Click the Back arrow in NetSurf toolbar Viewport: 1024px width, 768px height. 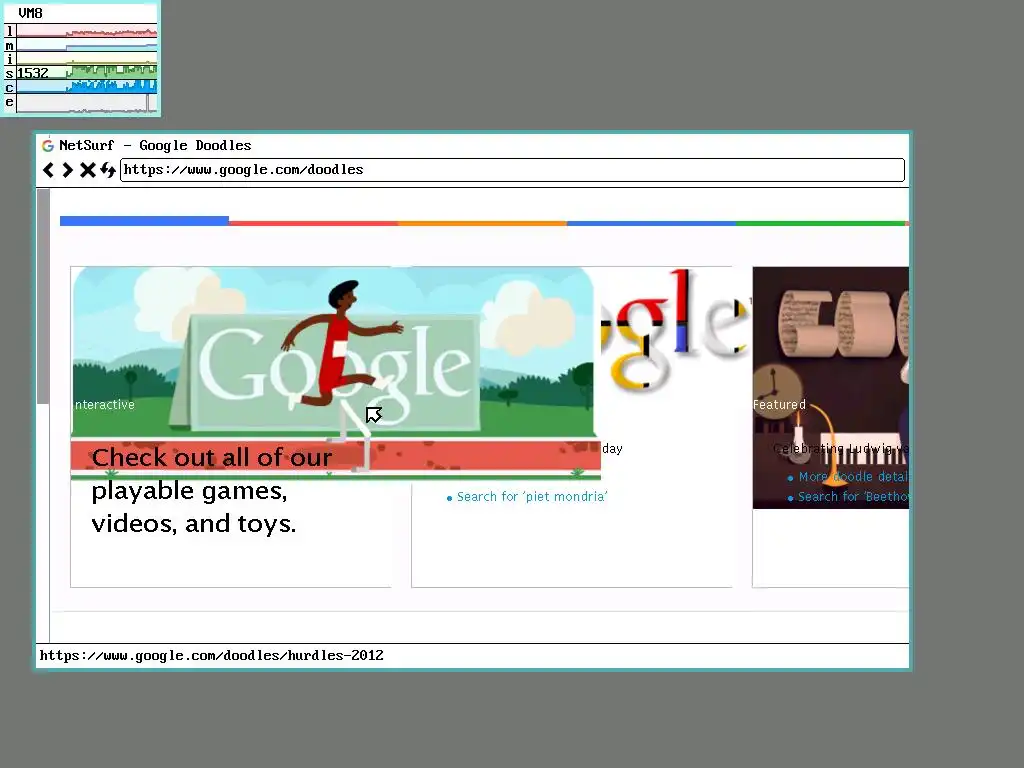(48, 170)
